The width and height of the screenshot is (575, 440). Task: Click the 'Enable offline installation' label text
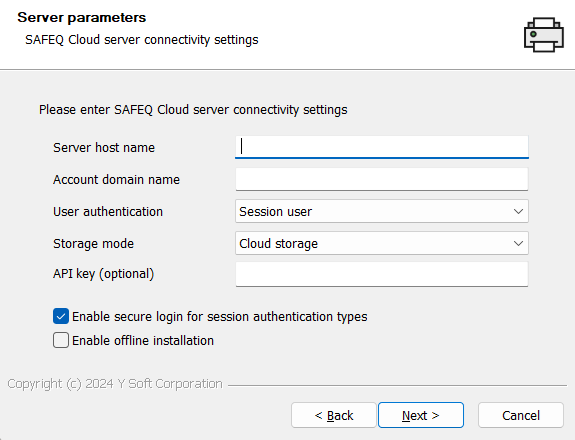click(143, 341)
